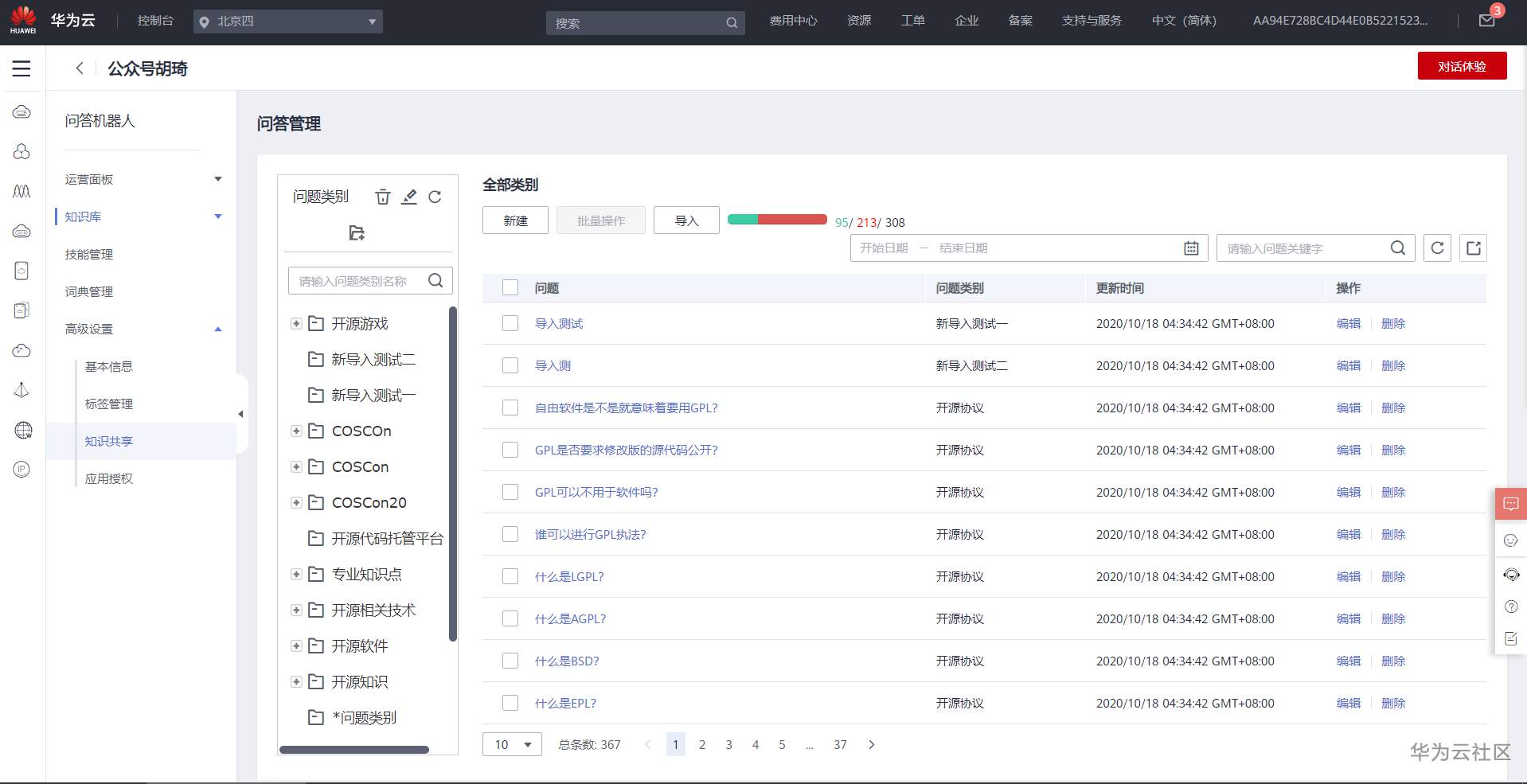Open the 工单 menu in the top bar
The image size is (1527, 784).
pyautogui.click(x=912, y=20)
